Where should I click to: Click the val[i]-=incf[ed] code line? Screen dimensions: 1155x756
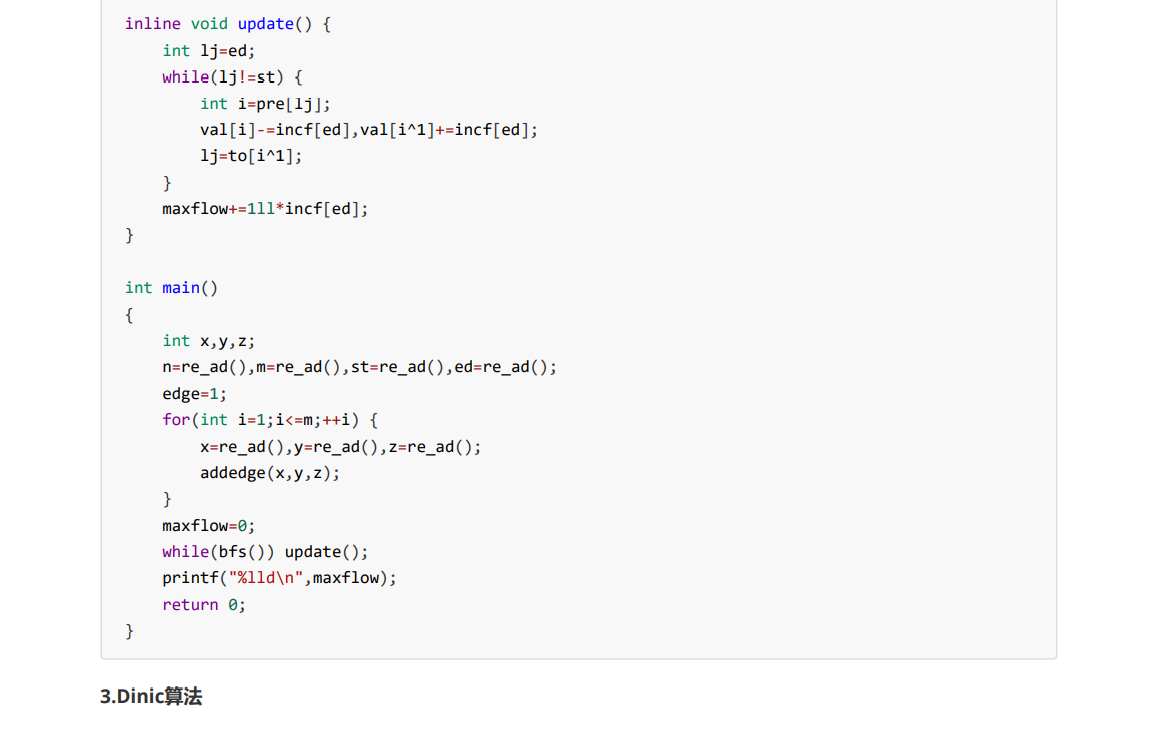[369, 130]
